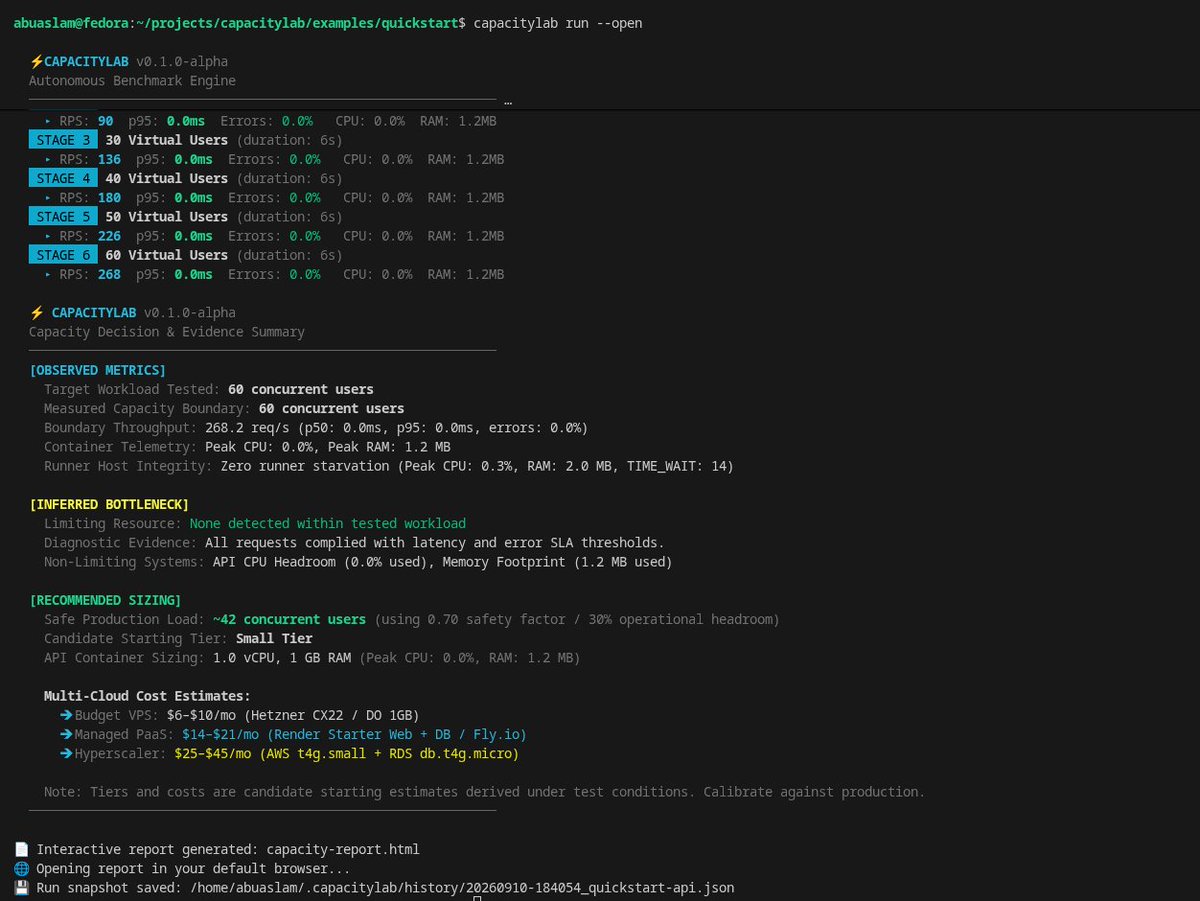The width and height of the screenshot is (1200, 901).
Task: Click the RPS value 90
Action: pyautogui.click(x=105, y=121)
